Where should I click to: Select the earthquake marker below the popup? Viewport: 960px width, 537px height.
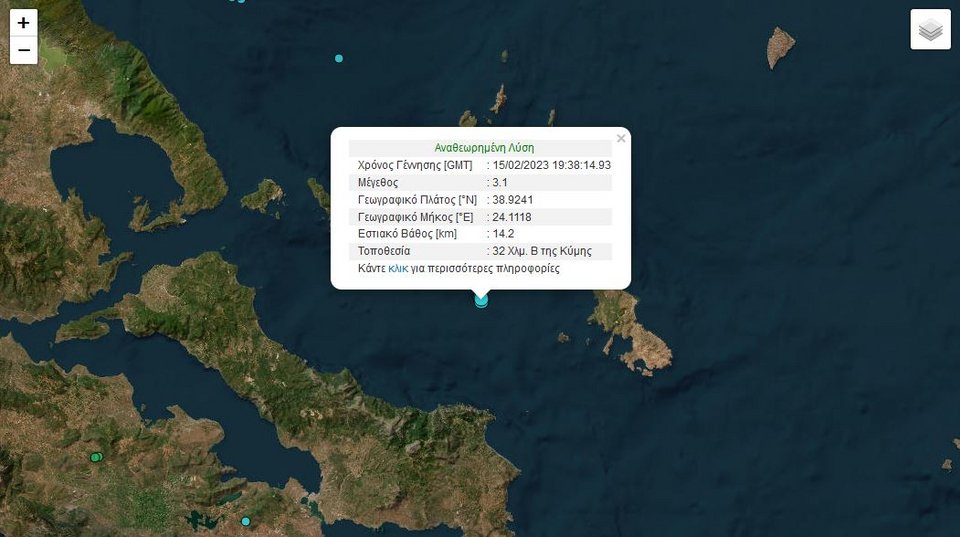(x=481, y=300)
